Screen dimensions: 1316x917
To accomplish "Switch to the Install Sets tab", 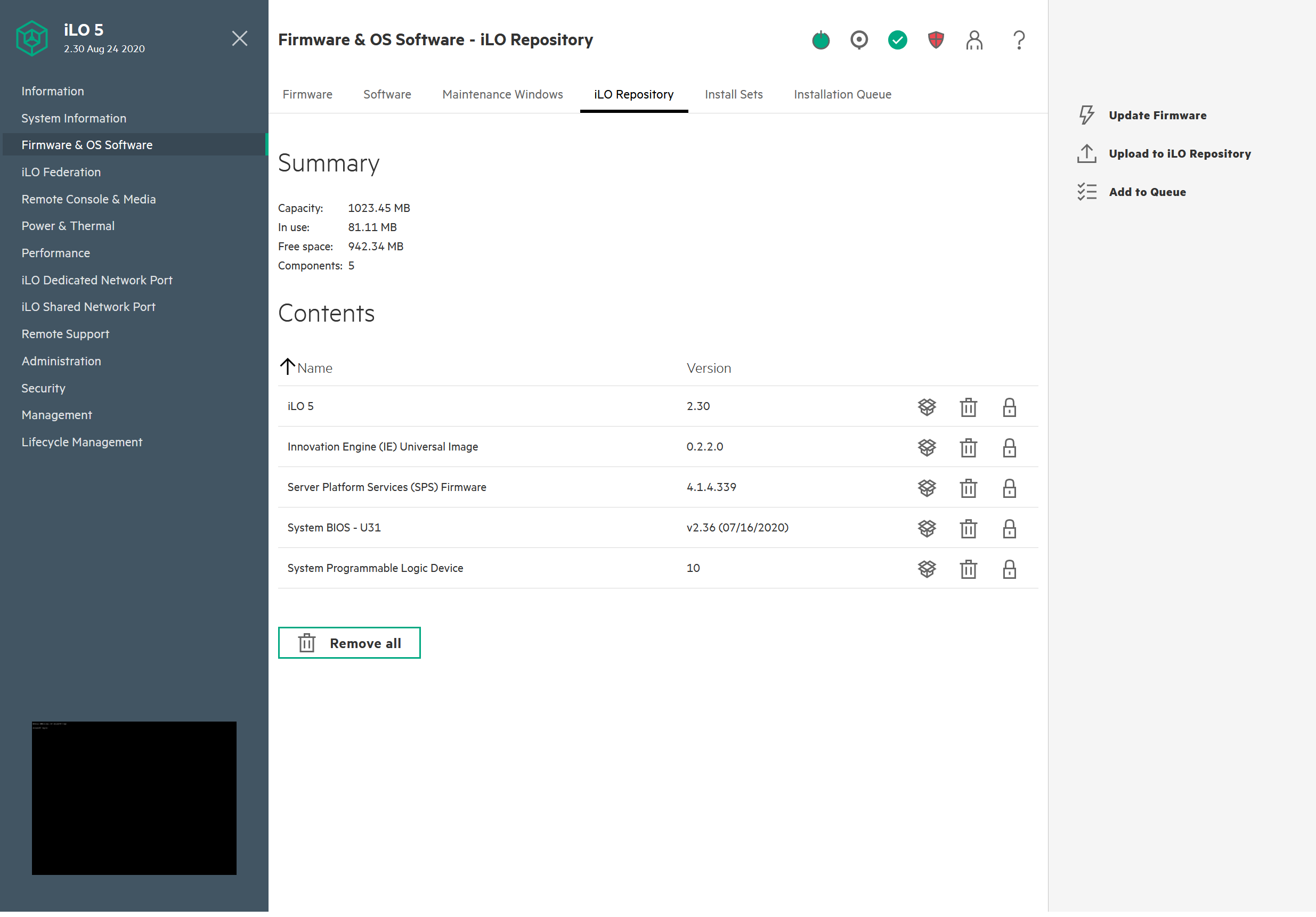I will click(733, 94).
